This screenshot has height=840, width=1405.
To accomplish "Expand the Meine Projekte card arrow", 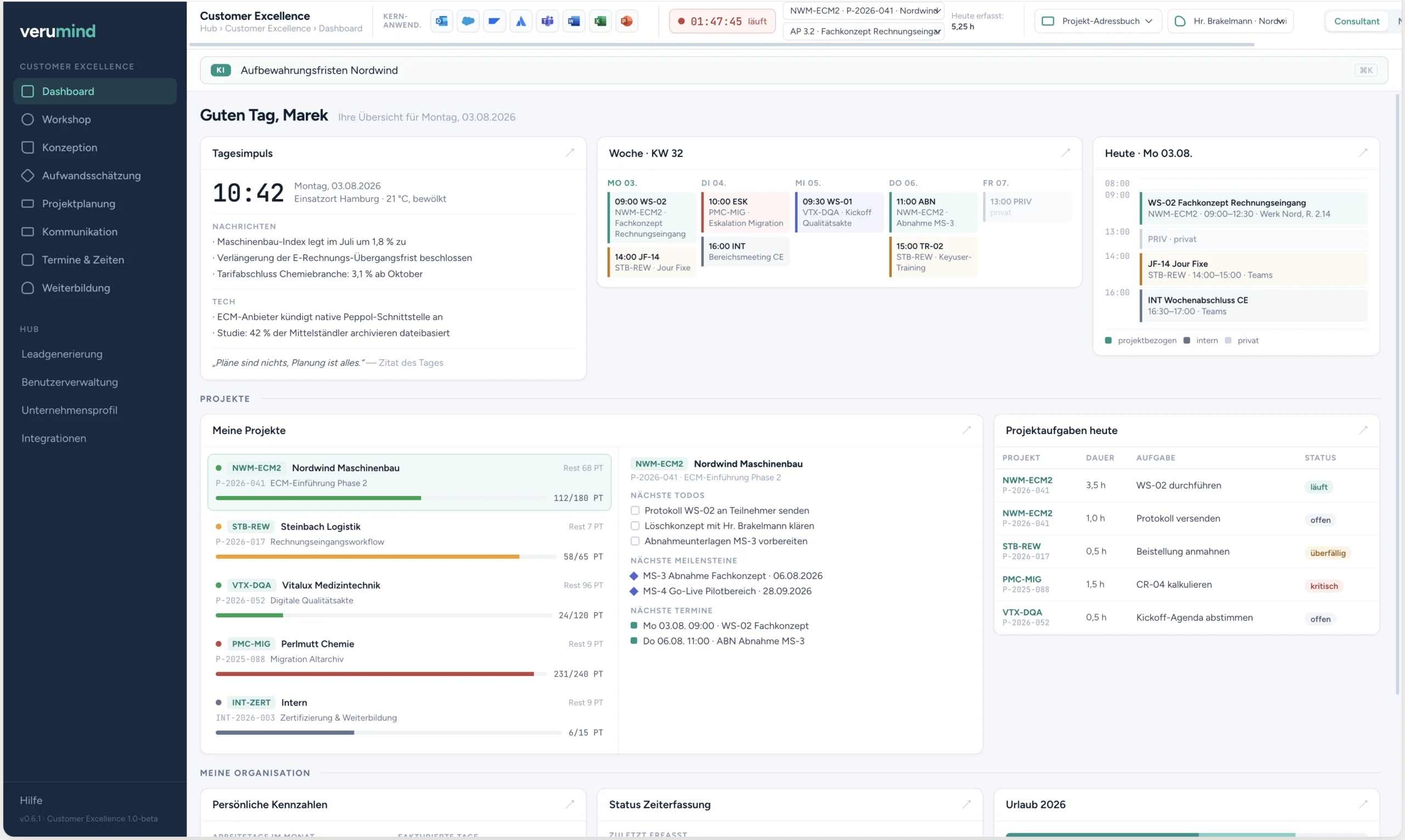I will (967, 430).
